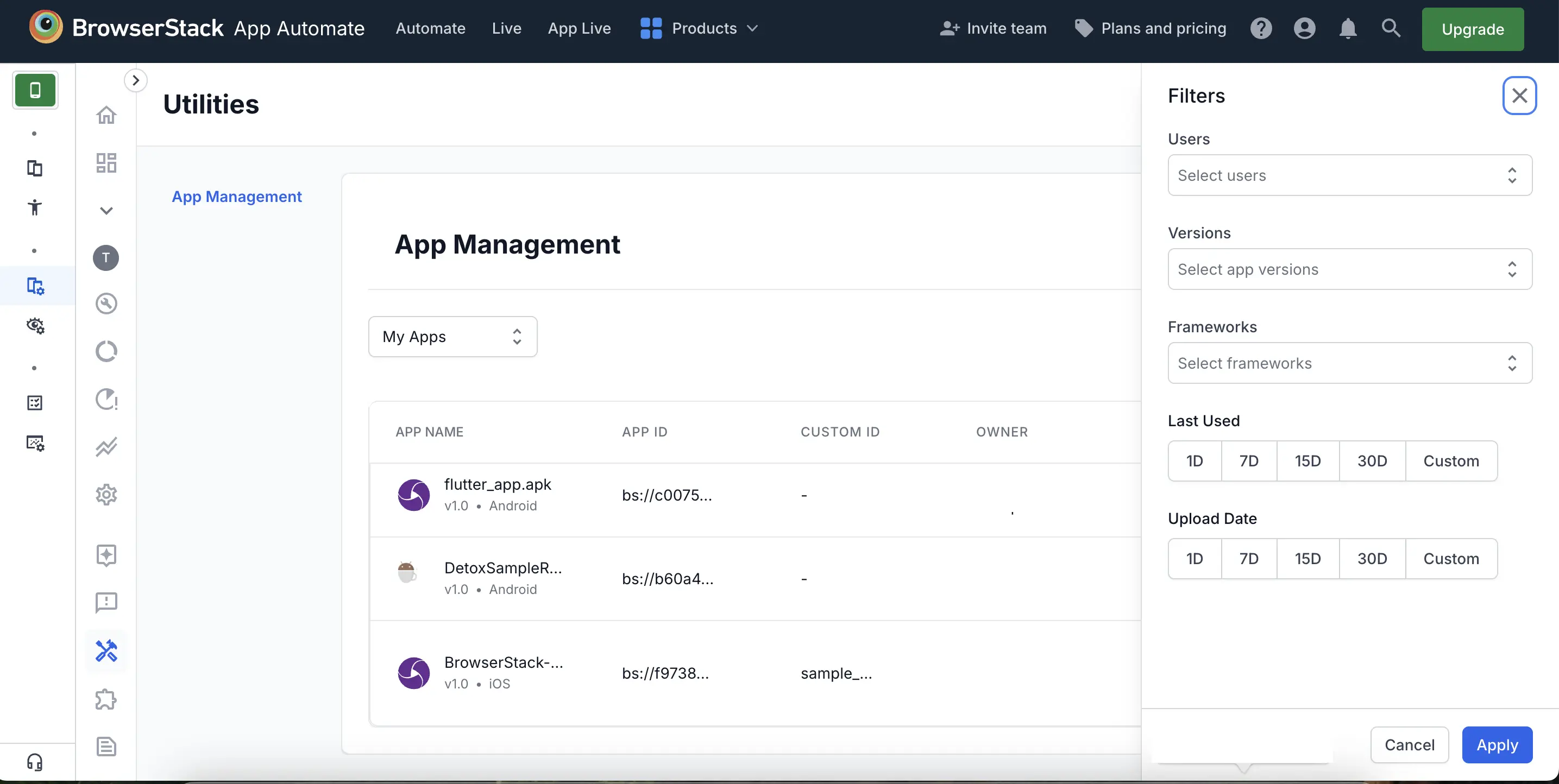Image resolution: width=1559 pixels, height=784 pixels.
Task: Click the search magnifier icon
Action: tap(1391, 28)
